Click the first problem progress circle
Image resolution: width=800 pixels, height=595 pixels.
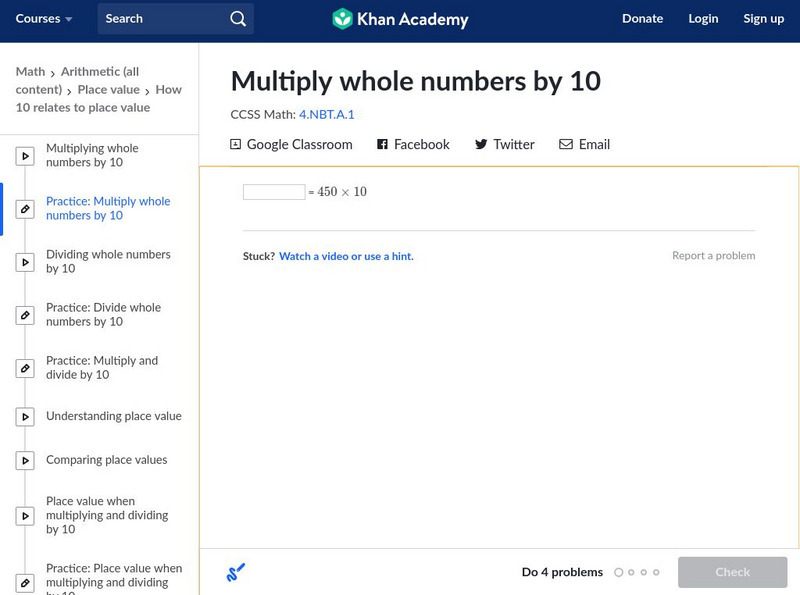[x=618, y=573]
